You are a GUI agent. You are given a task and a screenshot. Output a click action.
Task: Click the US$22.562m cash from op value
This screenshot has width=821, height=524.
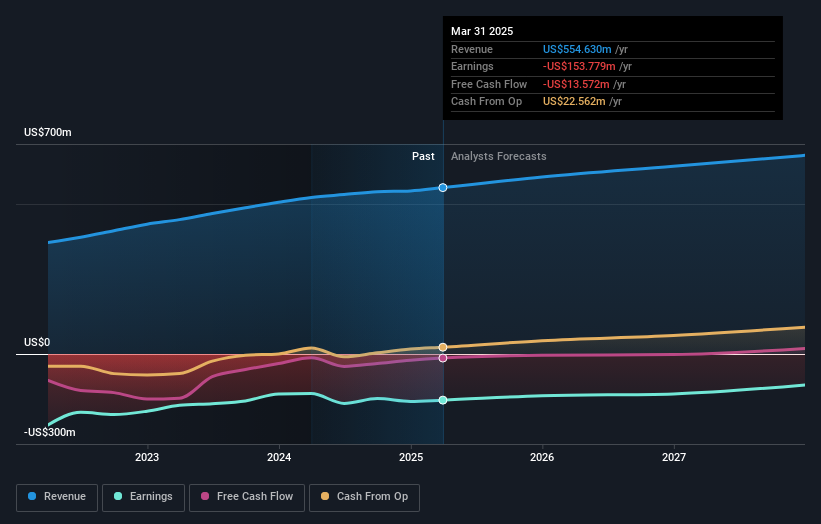[x=574, y=102]
